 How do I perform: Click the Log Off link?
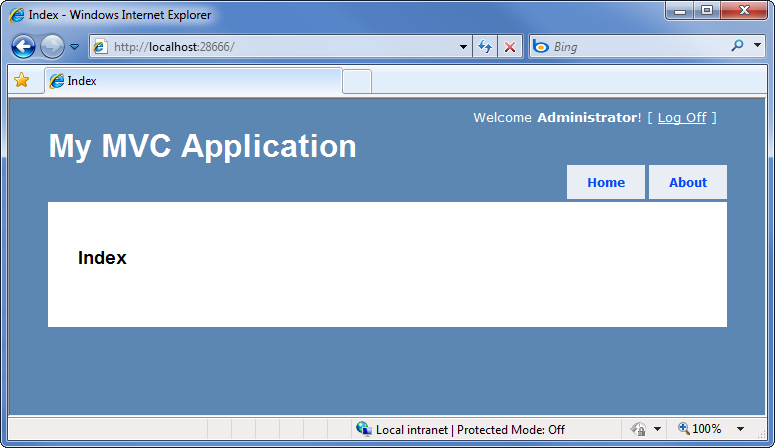pyautogui.click(x=682, y=118)
